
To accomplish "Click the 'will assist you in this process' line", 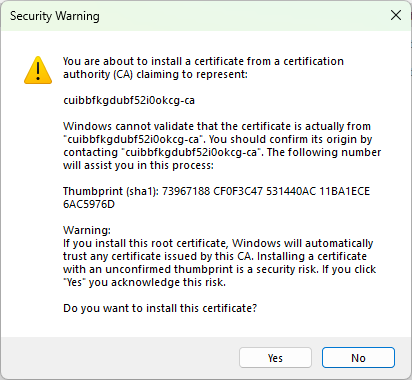I will coord(138,165).
